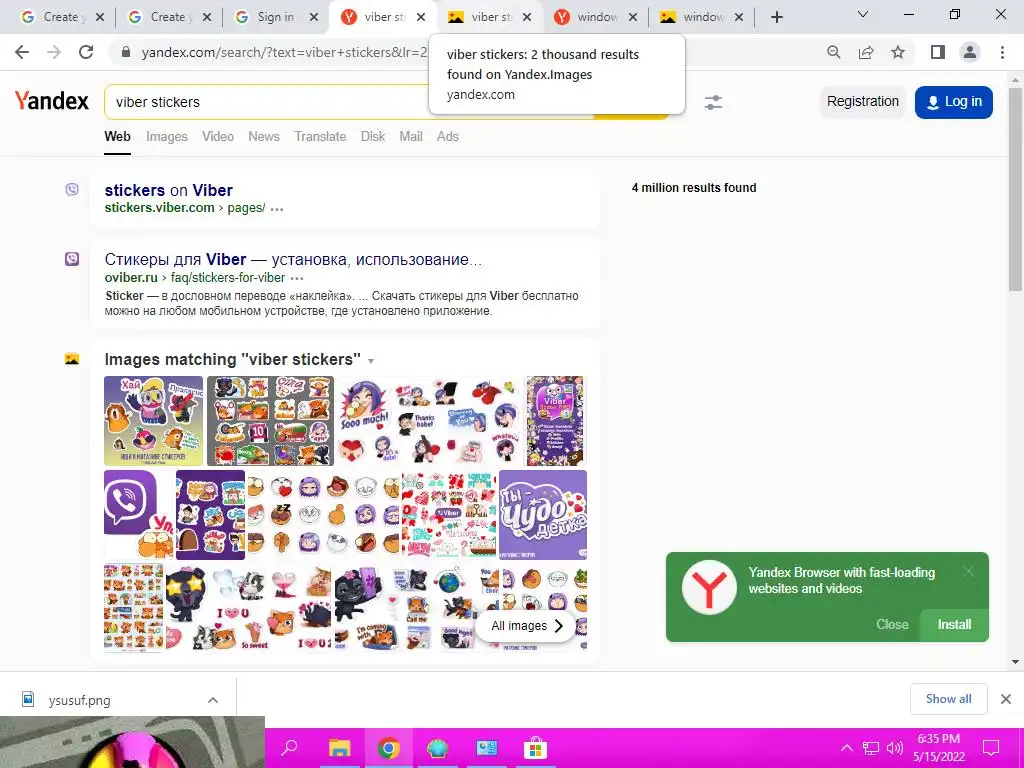Image resolution: width=1024 pixels, height=768 pixels.
Task: Click the page vertical scrollbar
Action: click(x=1016, y=187)
